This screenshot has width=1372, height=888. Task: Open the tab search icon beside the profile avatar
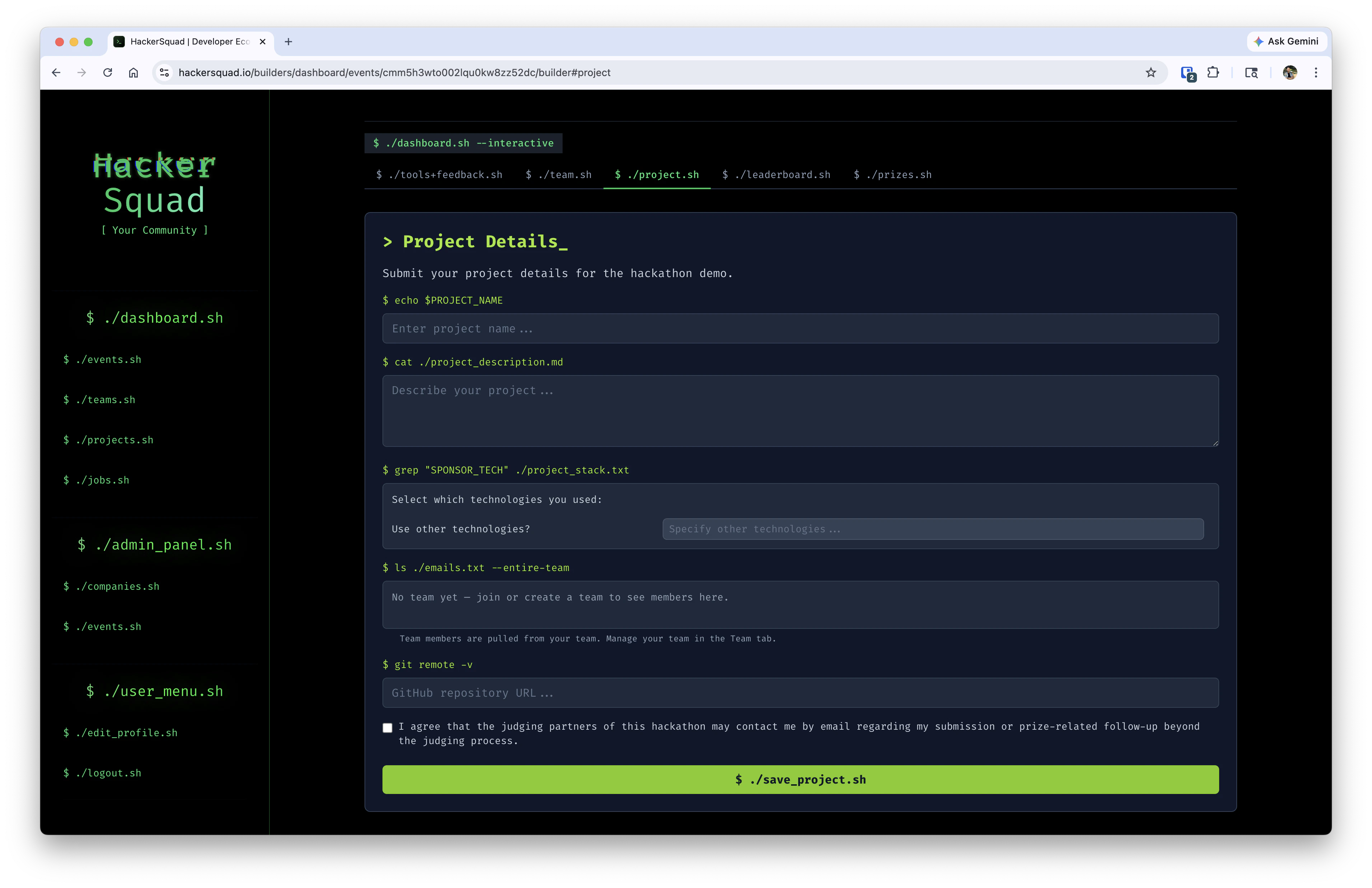click(x=1251, y=73)
